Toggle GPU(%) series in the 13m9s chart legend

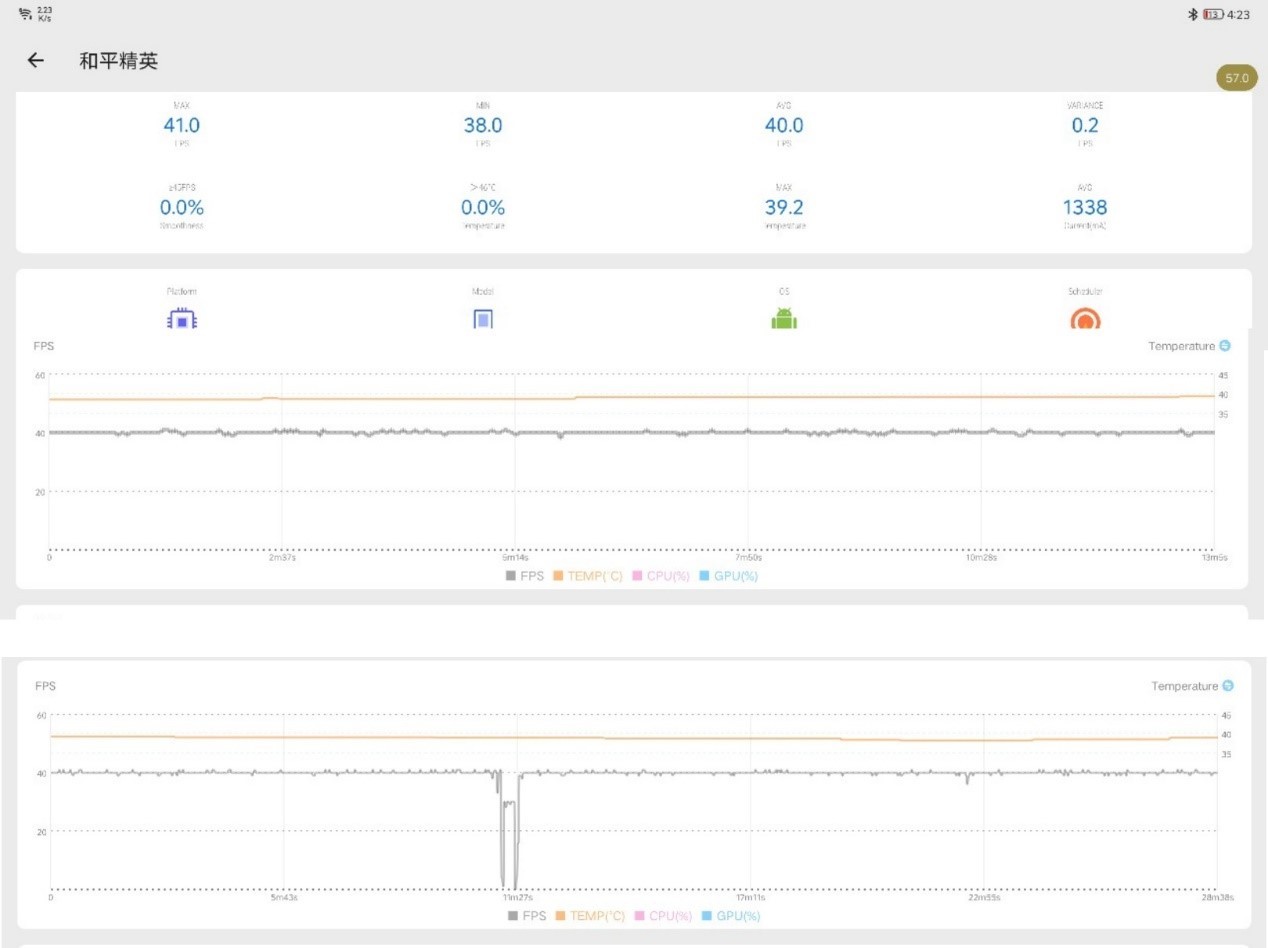tap(728, 576)
